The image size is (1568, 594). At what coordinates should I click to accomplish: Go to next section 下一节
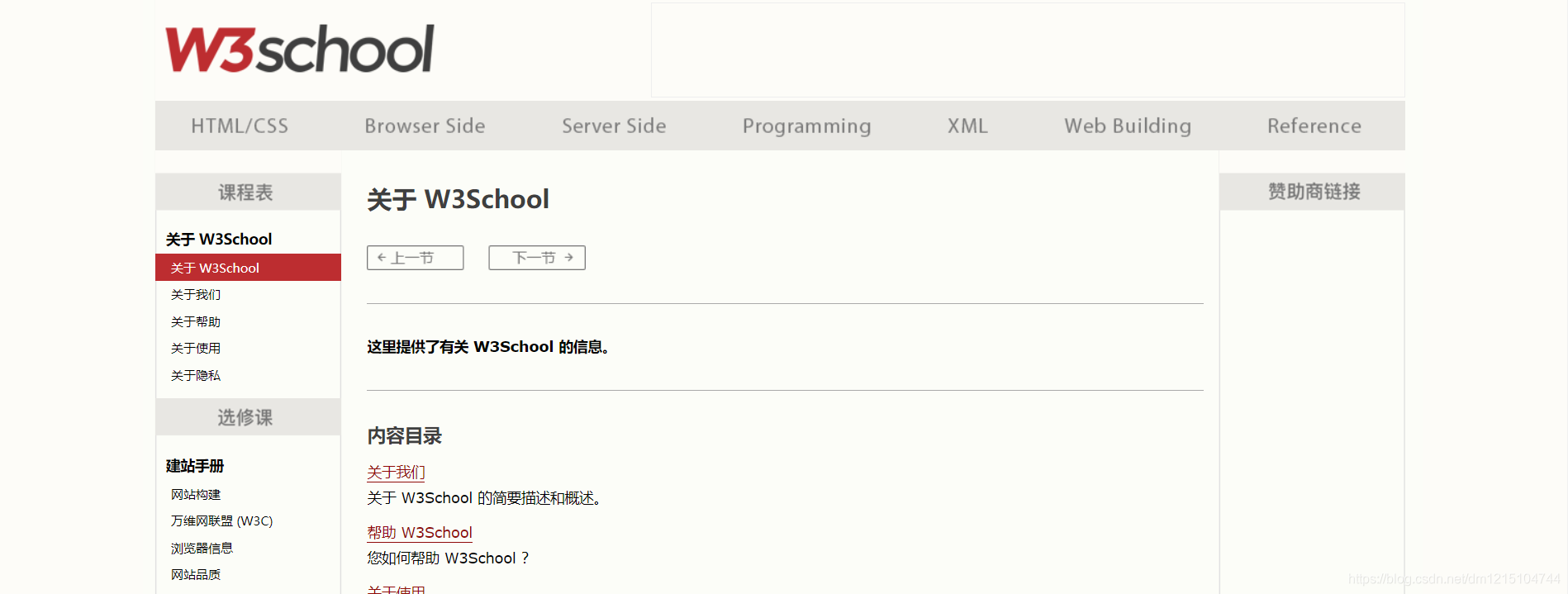tap(537, 258)
